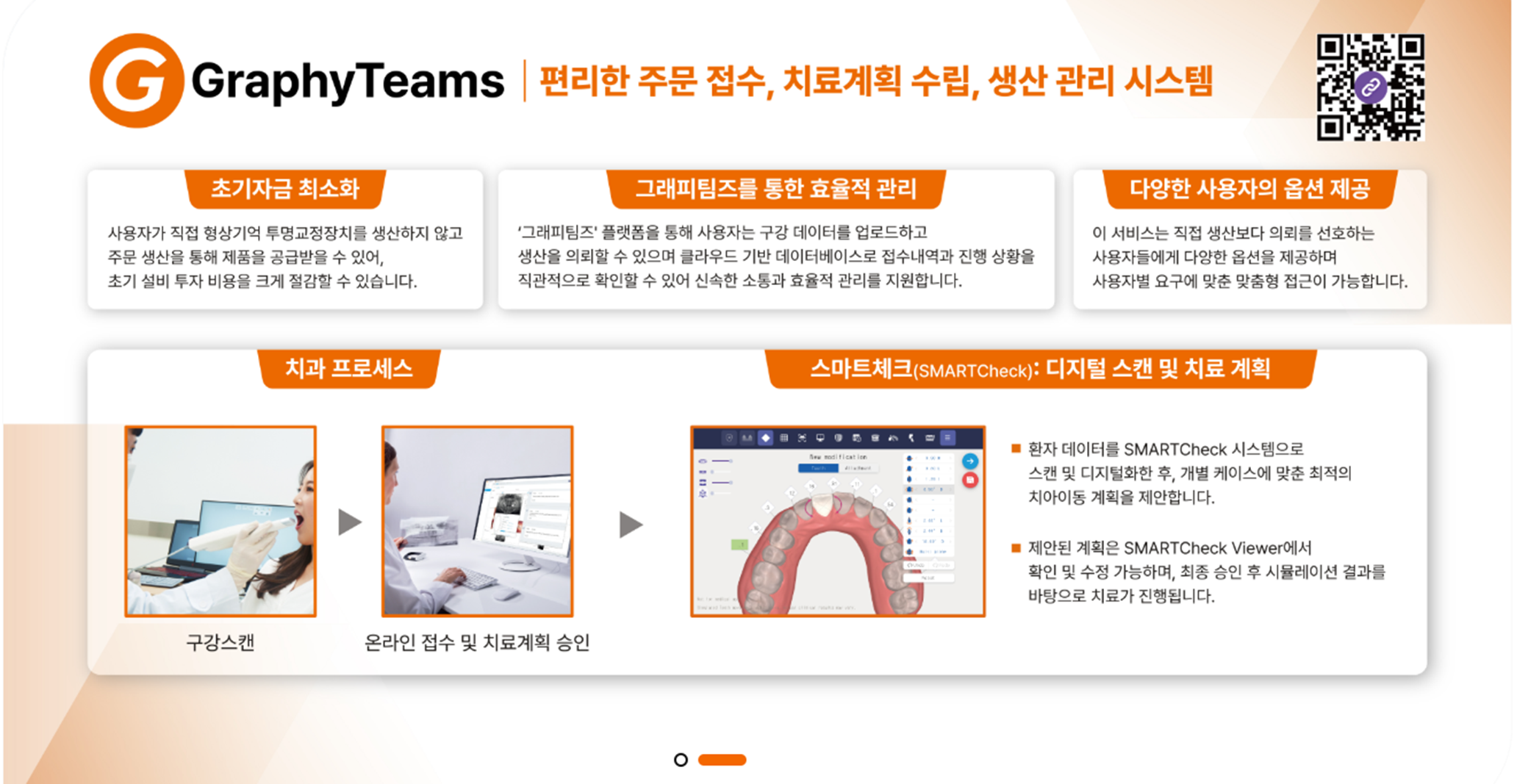This screenshot has width=1517, height=784.
Task: Click the 구강스캔 caption
Action: tap(220, 642)
